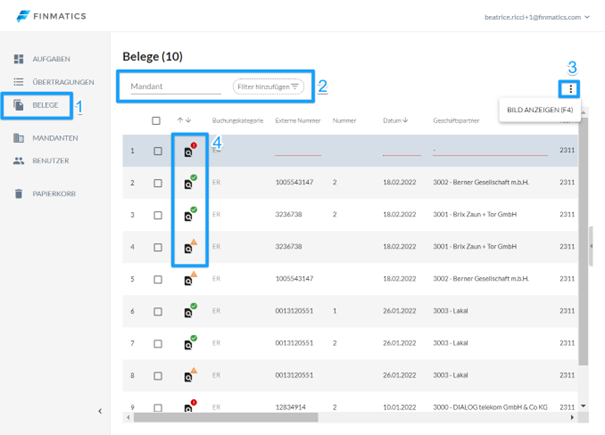Viewport: 605px width, 435px height.
Task: Click the horizontal scrollbar thumb
Action: (x=226, y=417)
